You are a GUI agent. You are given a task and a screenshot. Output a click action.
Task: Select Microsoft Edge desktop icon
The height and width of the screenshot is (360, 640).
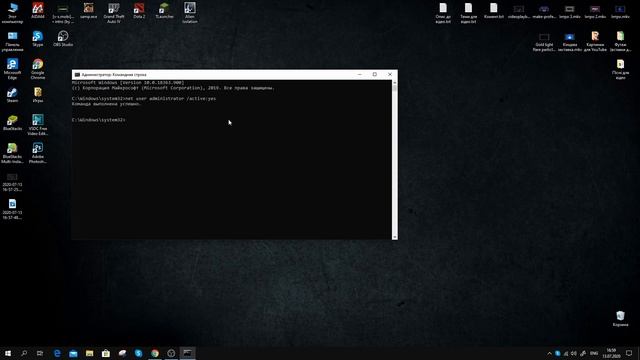(x=12, y=69)
